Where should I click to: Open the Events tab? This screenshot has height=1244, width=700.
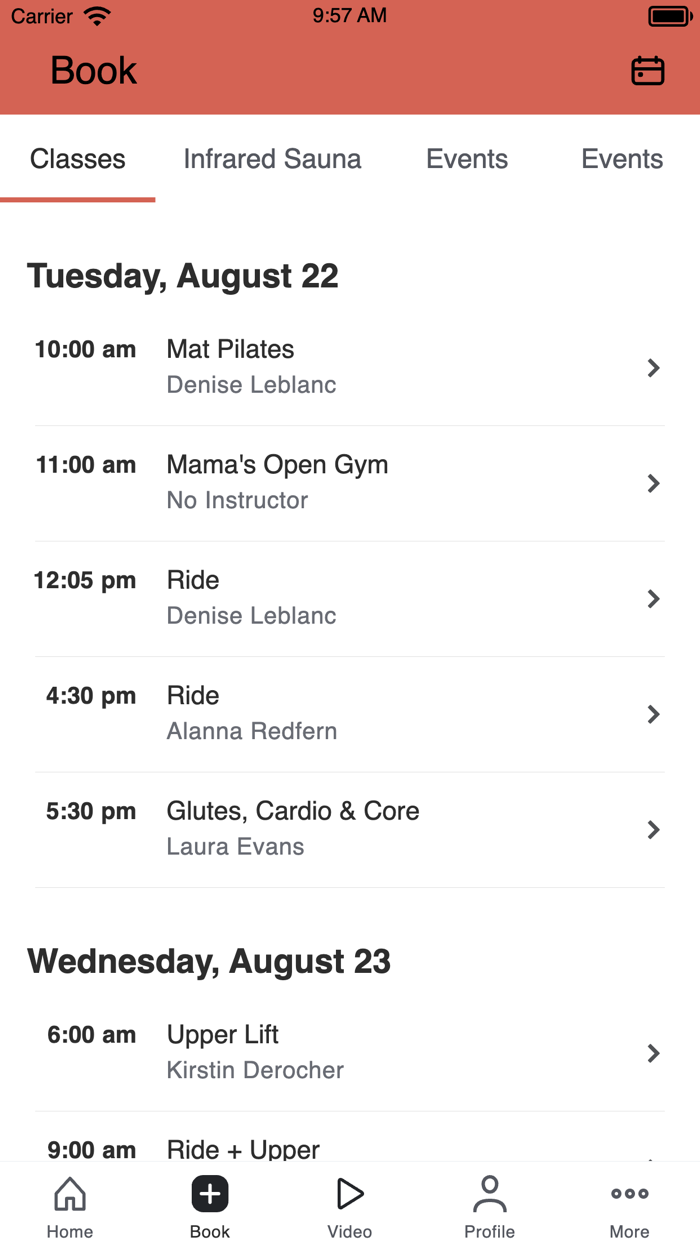(467, 159)
